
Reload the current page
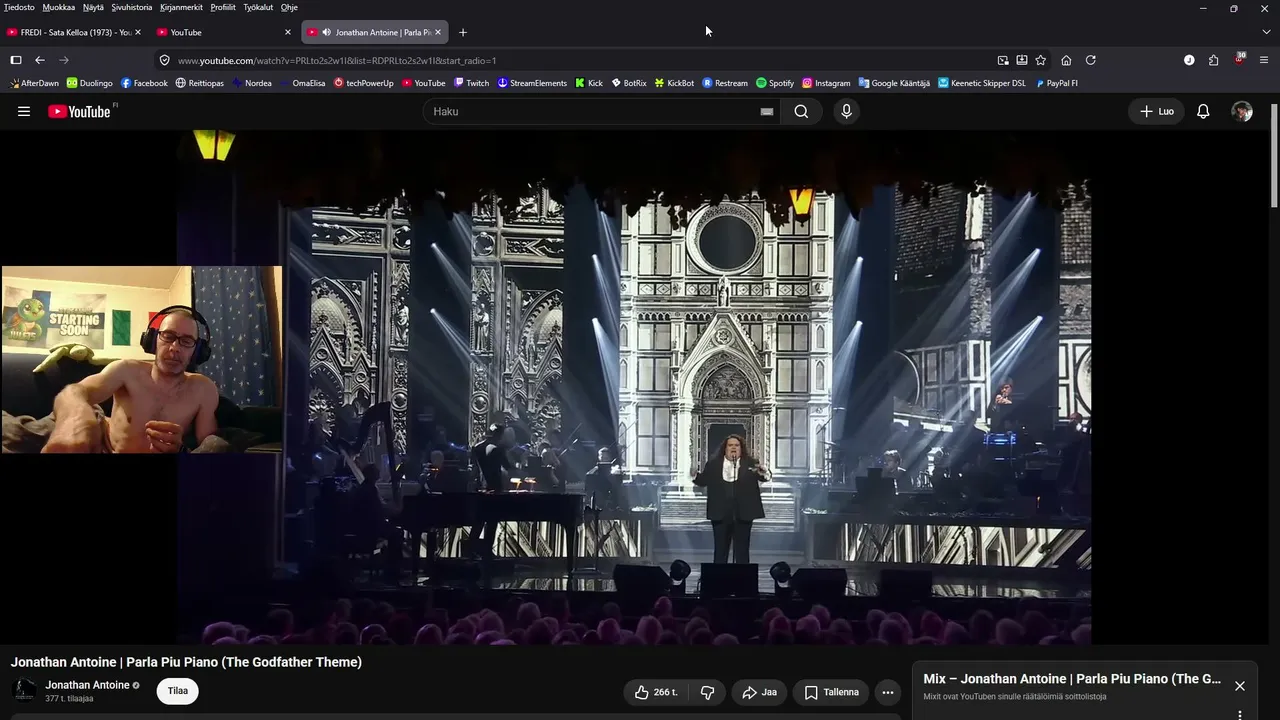point(1091,60)
